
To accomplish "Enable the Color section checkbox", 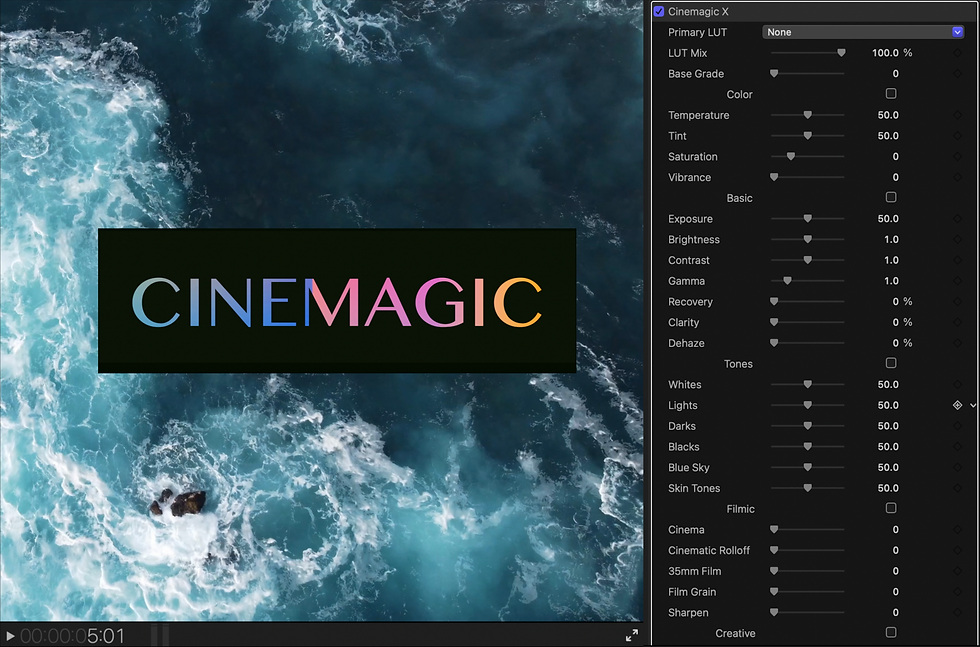I will click(x=891, y=93).
